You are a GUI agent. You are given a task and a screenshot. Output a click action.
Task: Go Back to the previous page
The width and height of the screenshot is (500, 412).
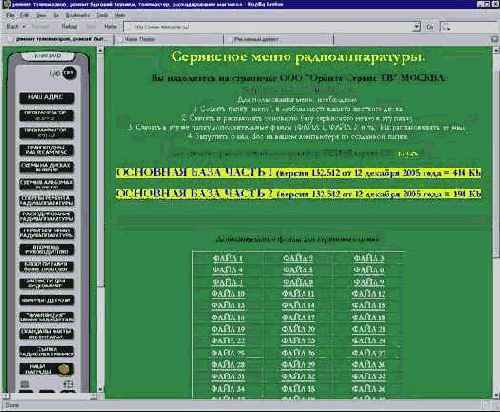pyautogui.click(x=13, y=27)
